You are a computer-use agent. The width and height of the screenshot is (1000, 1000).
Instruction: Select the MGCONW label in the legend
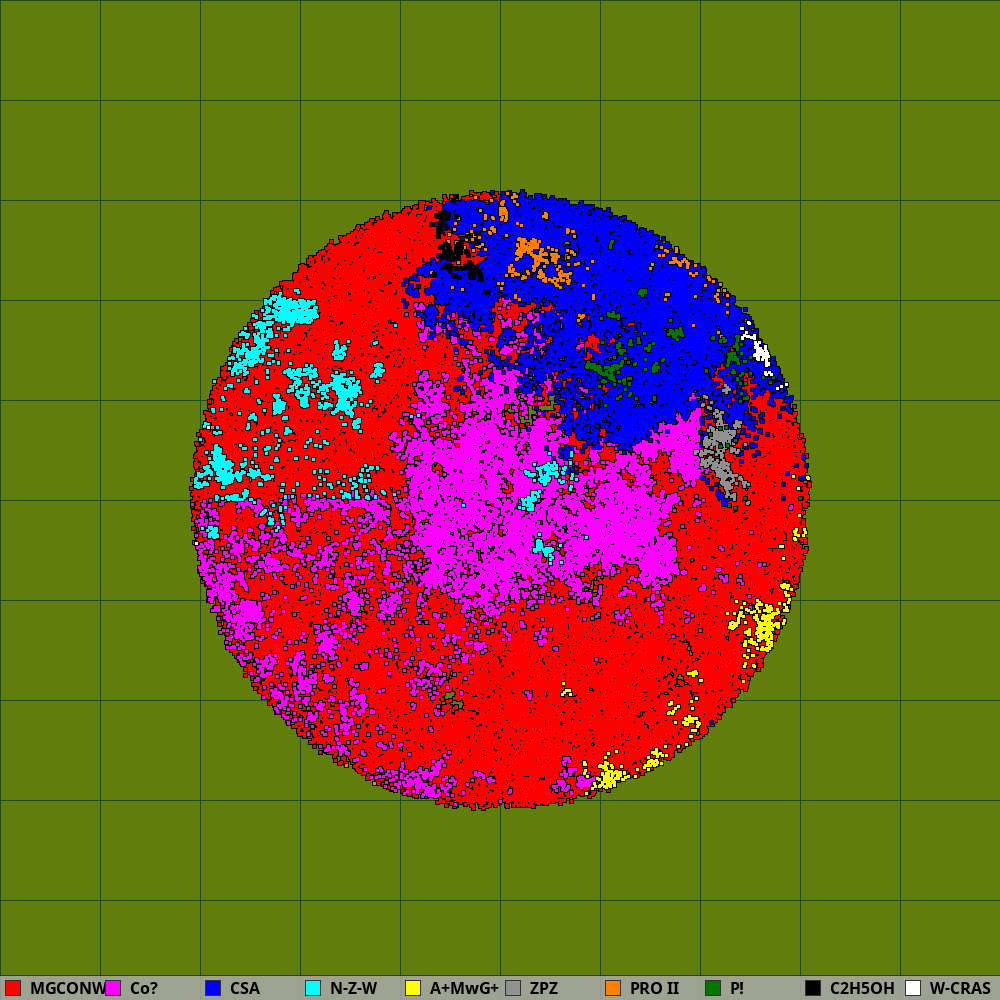tap(68, 988)
